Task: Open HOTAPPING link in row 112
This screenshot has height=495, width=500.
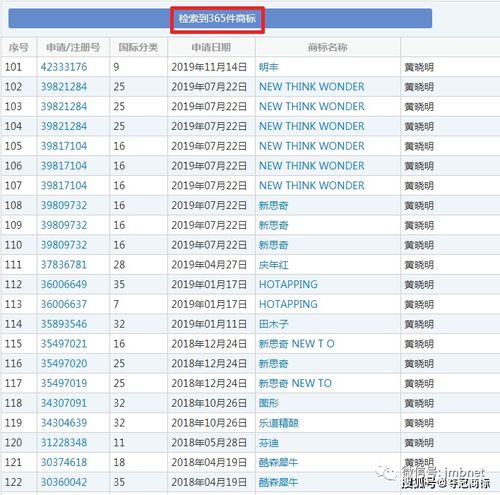Action: 288,284
